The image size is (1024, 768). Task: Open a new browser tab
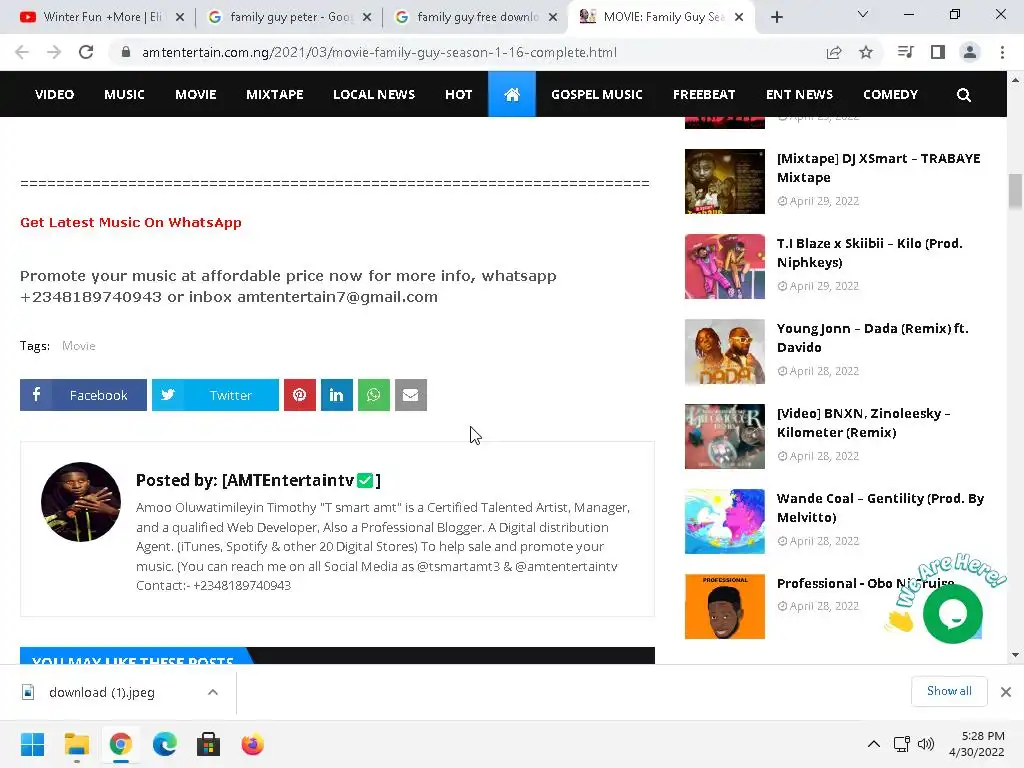[776, 17]
